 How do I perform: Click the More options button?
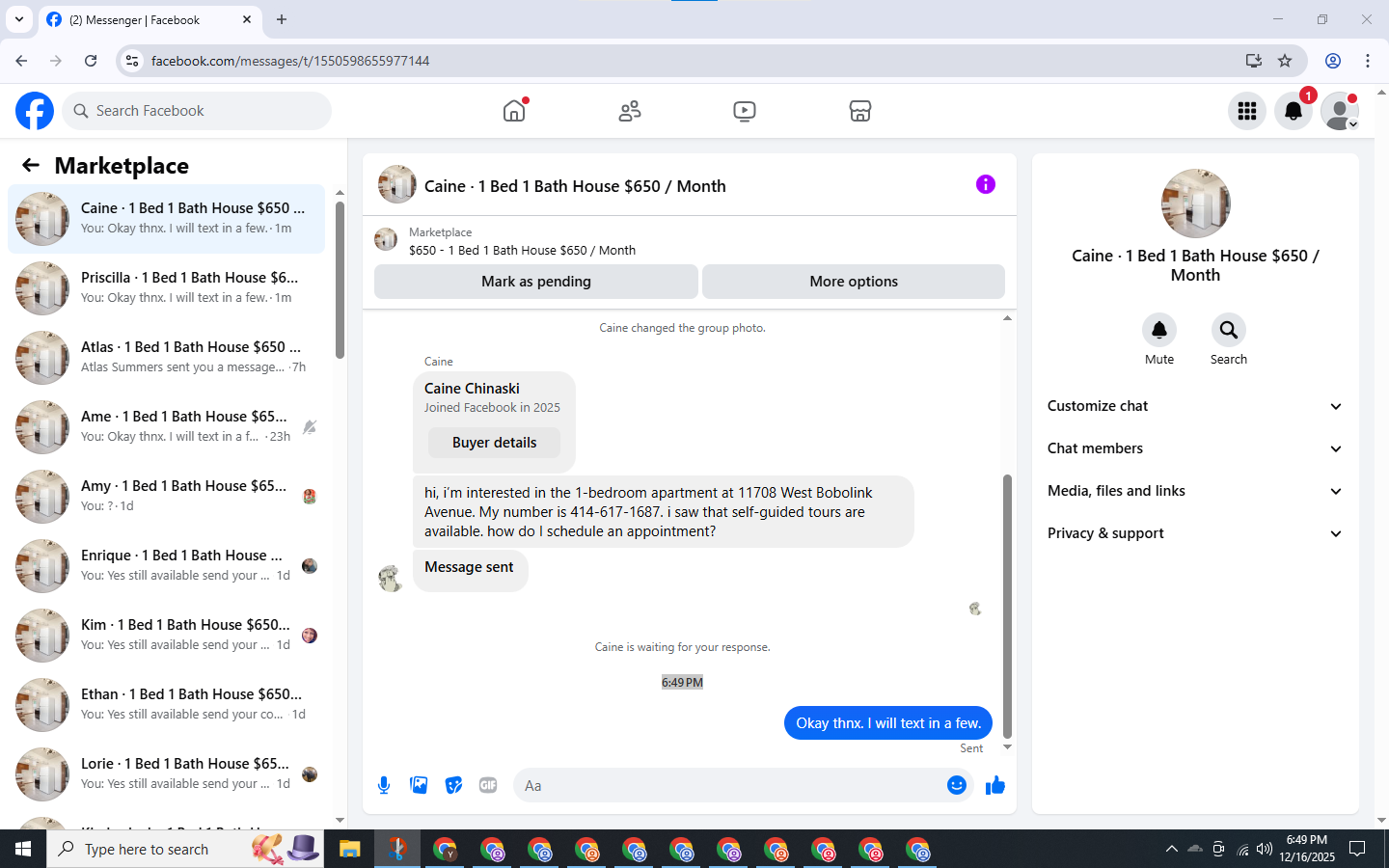(x=854, y=282)
